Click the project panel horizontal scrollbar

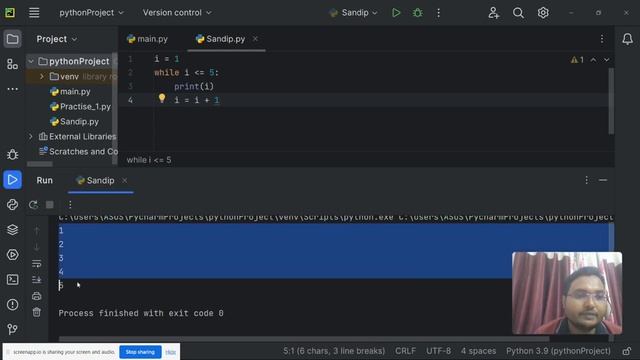(x=40, y=164)
